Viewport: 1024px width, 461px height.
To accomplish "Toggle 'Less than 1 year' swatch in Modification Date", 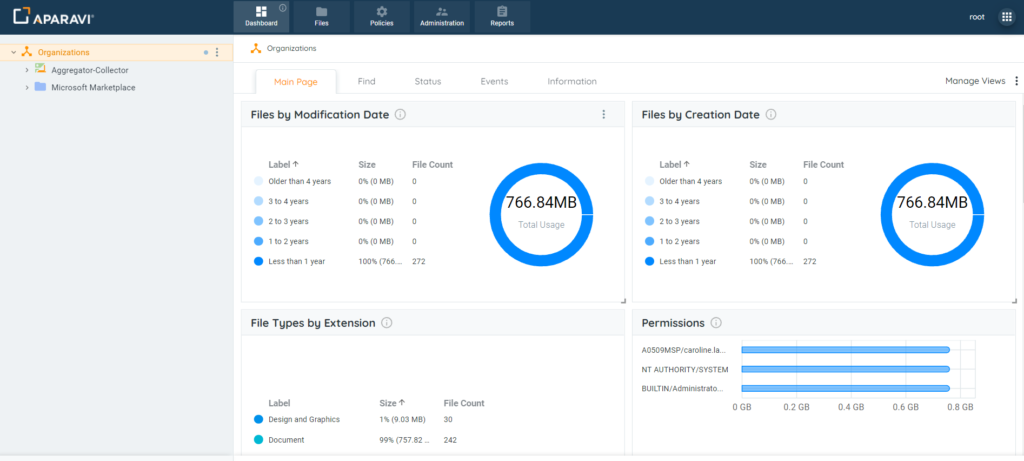I will (x=258, y=261).
